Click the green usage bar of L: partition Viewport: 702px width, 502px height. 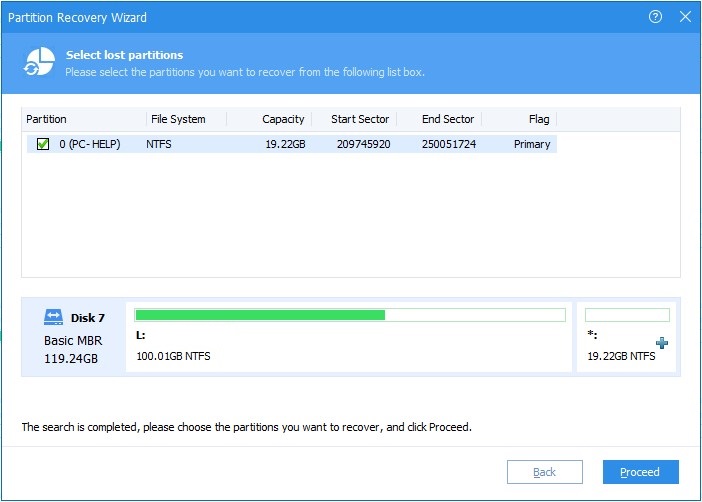260,315
